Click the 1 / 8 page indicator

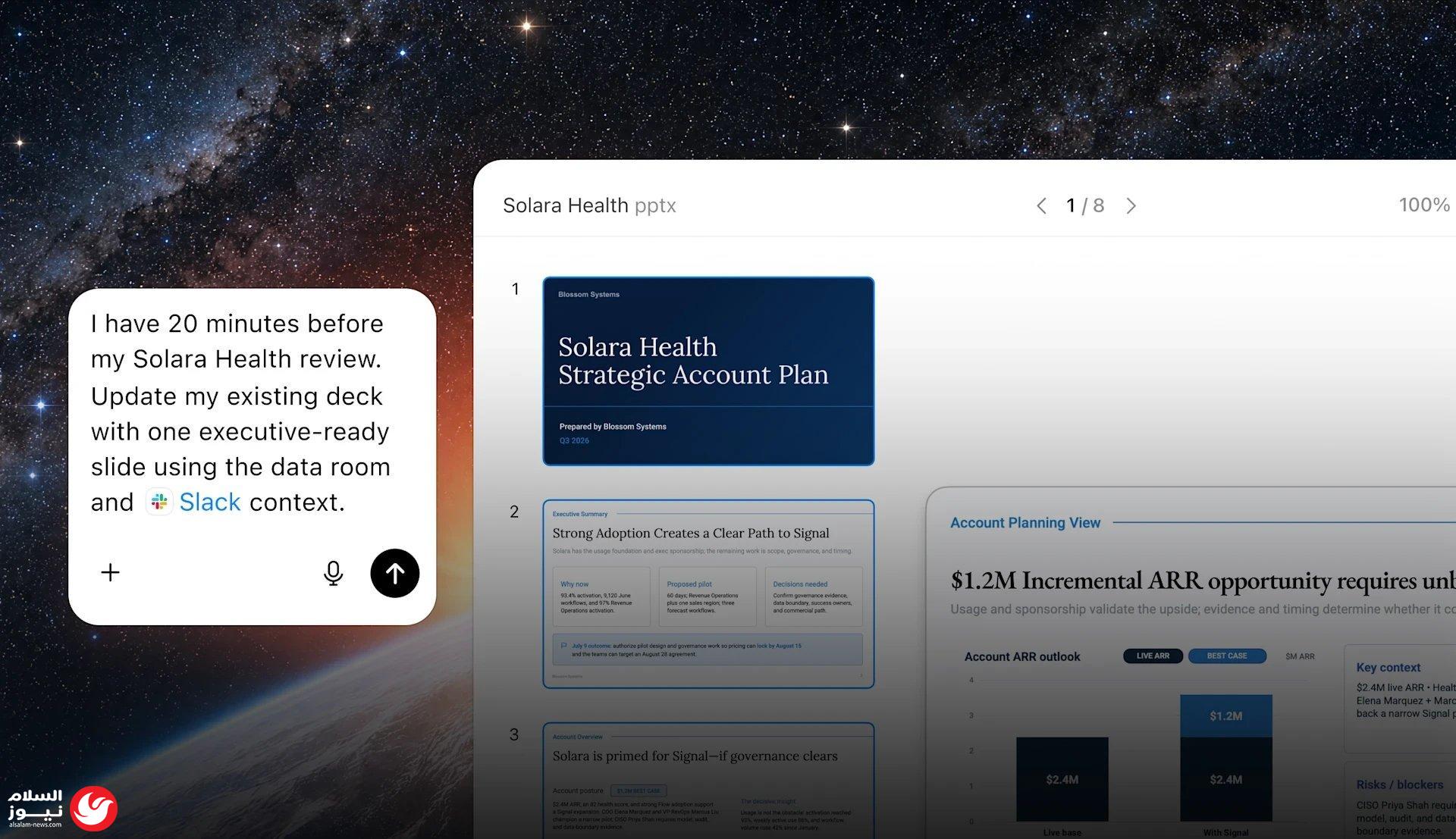(x=1085, y=205)
